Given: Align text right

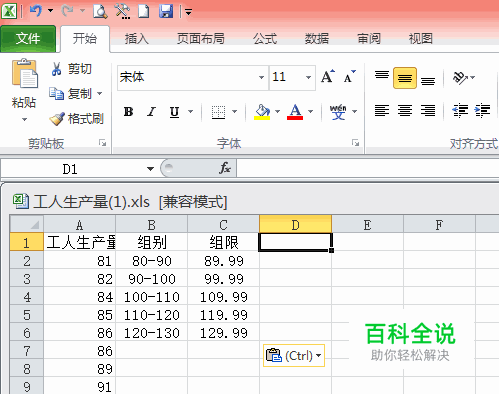Looking at the screenshot, I should tap(428, 110).
